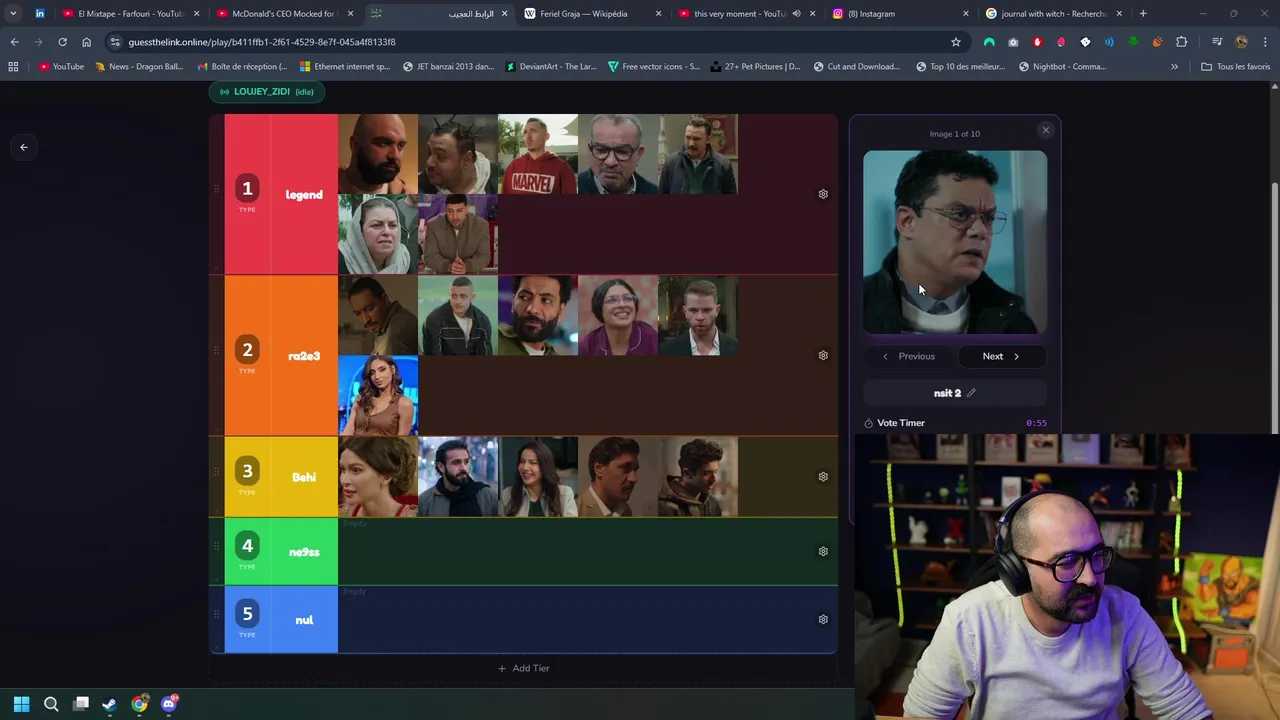The width and height of the screenshot is (1280, 720).
Task: Edit the image name nsit 2 with pencil icon
Action: (971, 393)
